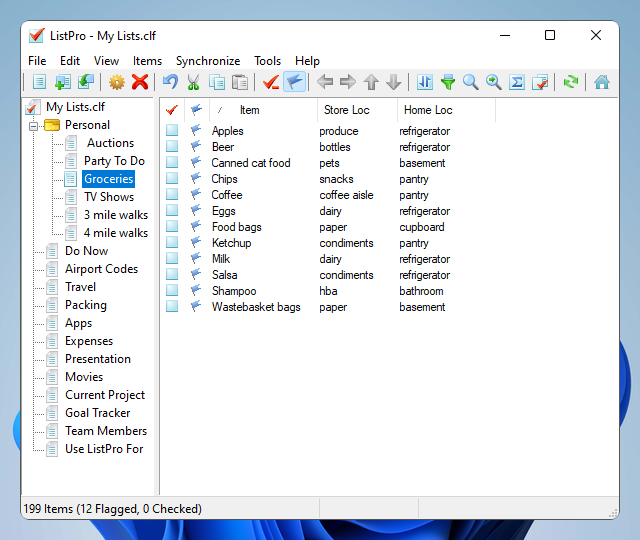This screenshot has width=640, height=540.
Task: Open the Synchronize menu
Action: pyautogui.click(x=208, y=61)
